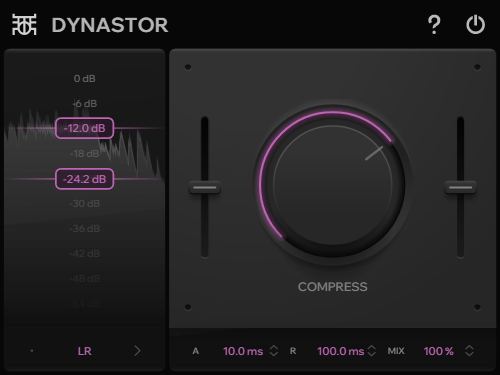Click the -12.0 dB threshold handle
Viewport: 500px width, 375px height.
pos(84,128)
